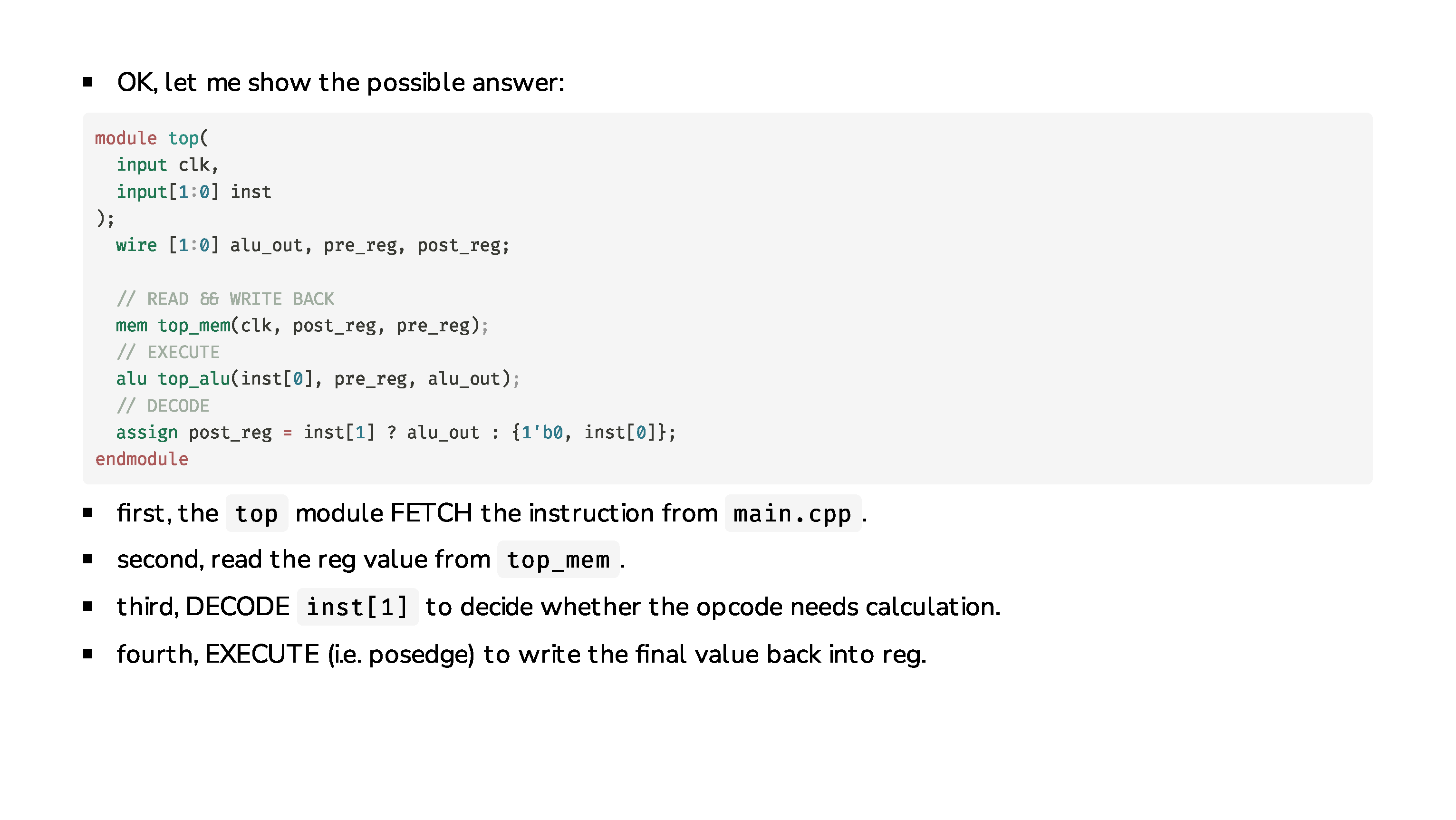Click the 'mem top_mem' instantiation line
1456x820 pixels.
[x=302, y=326]
